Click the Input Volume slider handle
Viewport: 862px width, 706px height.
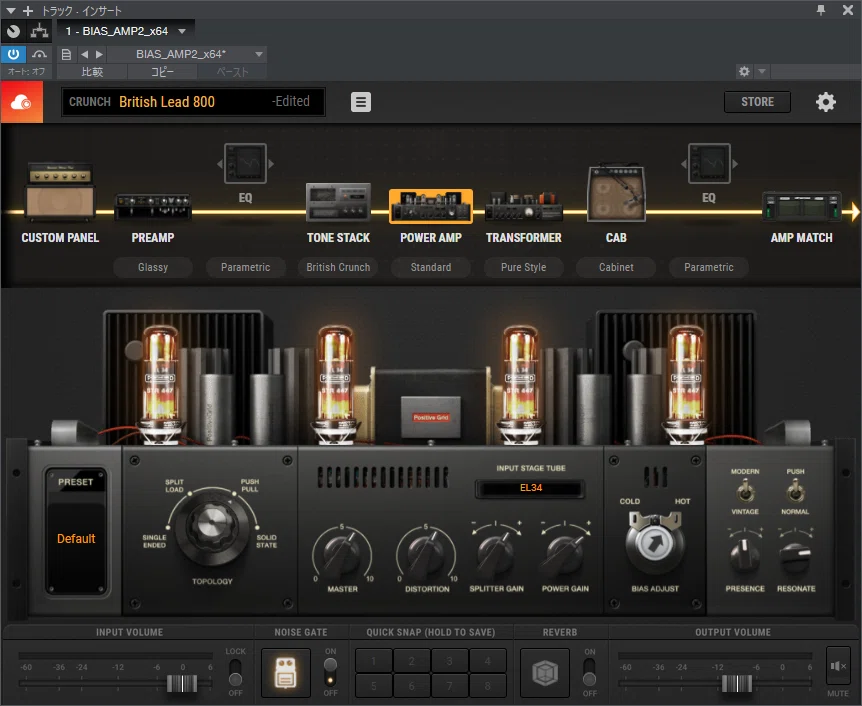182,683
